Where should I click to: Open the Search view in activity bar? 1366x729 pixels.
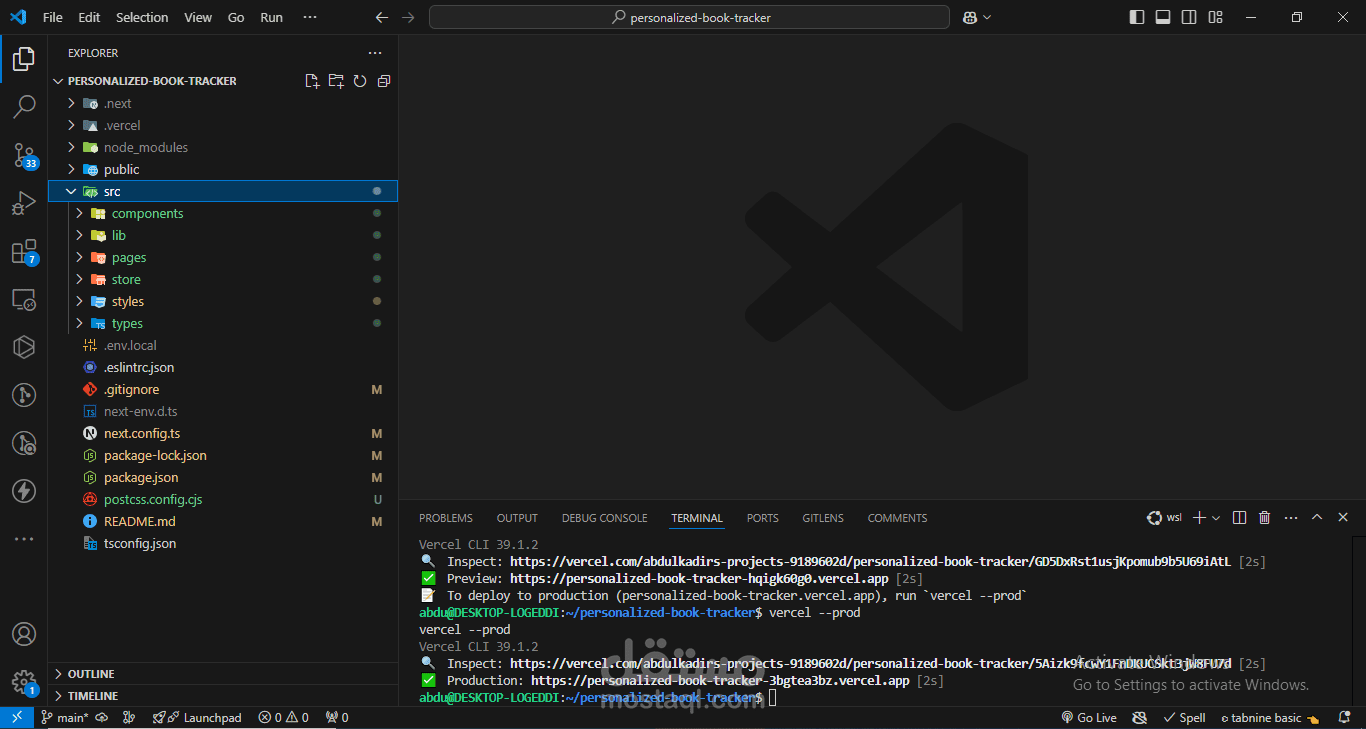(x=24, y=107)
